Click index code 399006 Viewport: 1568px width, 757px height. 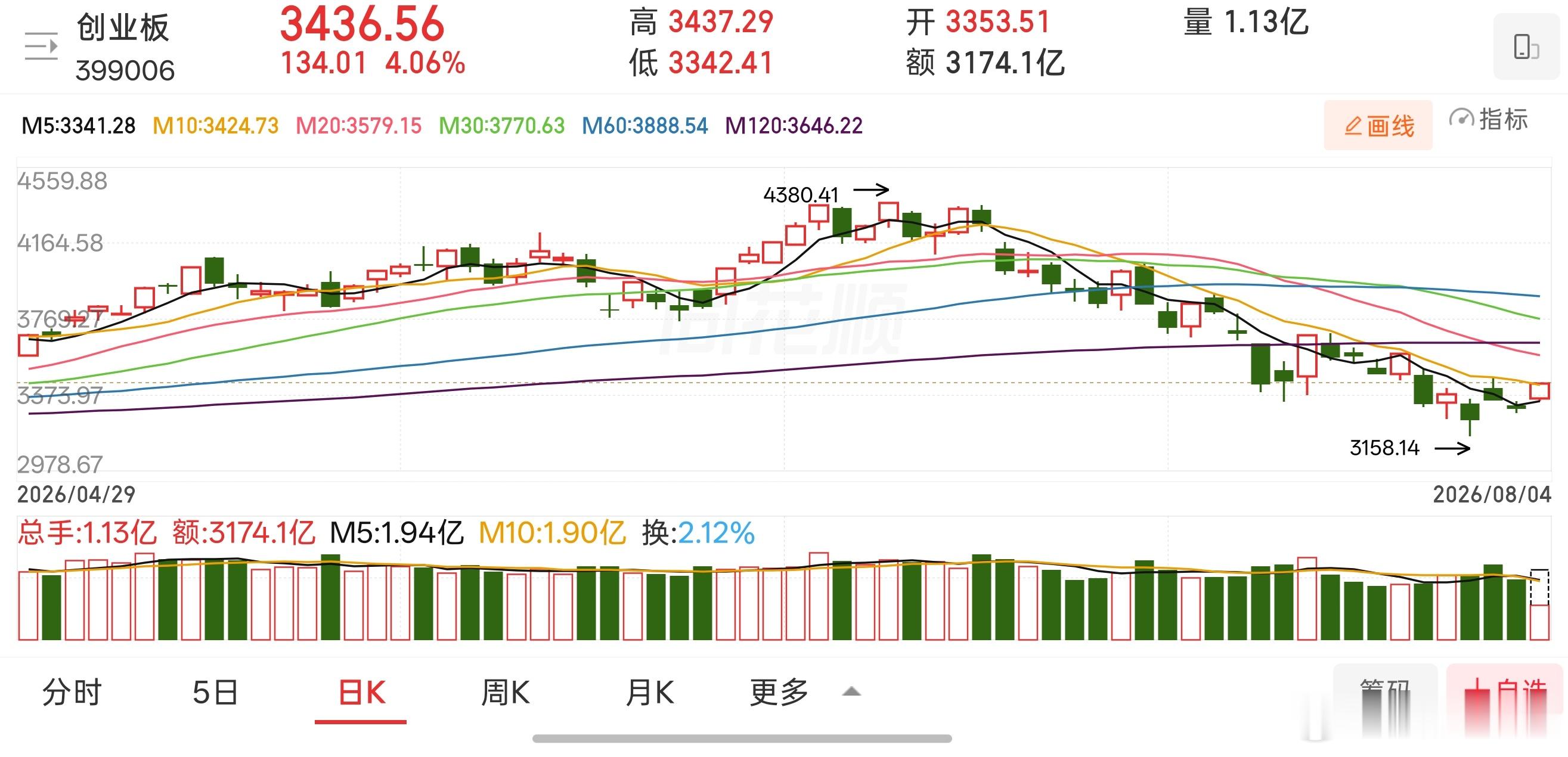coord(125,70)
